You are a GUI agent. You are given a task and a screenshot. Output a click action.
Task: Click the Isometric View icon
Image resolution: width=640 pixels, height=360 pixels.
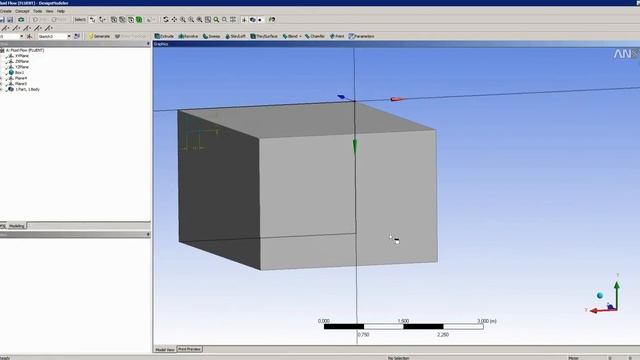click(x=233, y=20)
